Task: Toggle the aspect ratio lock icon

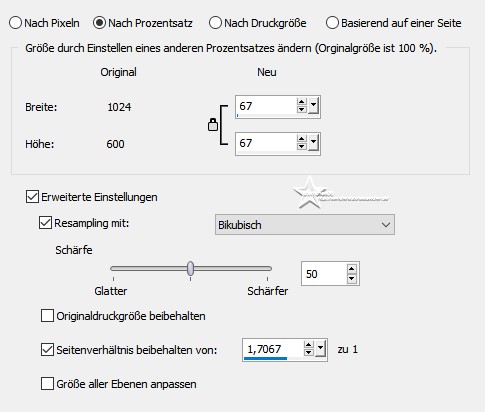Action: tap(213, 125)
